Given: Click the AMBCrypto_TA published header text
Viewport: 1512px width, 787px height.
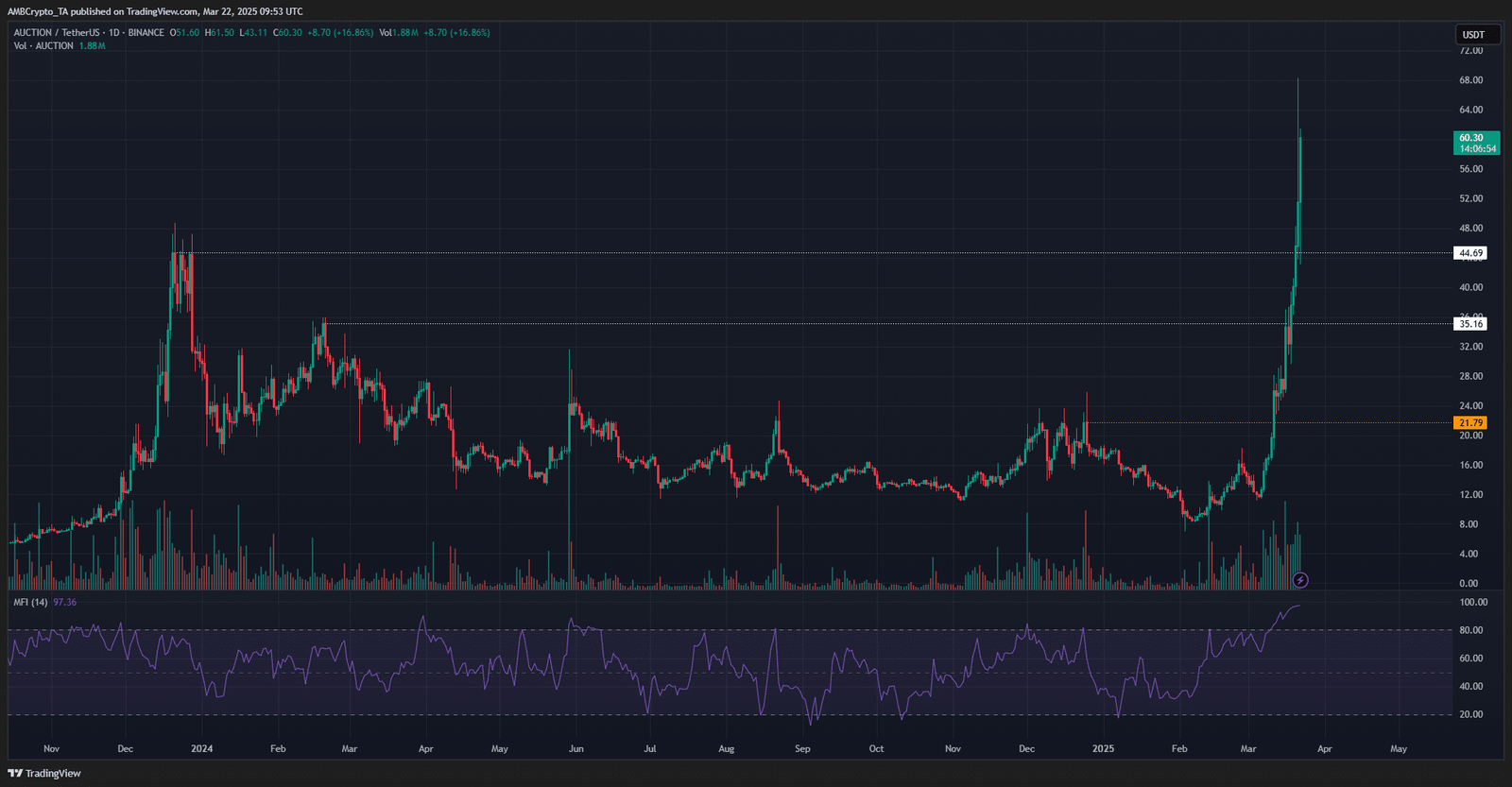Looking at the screenshot, I should point(155,11).
